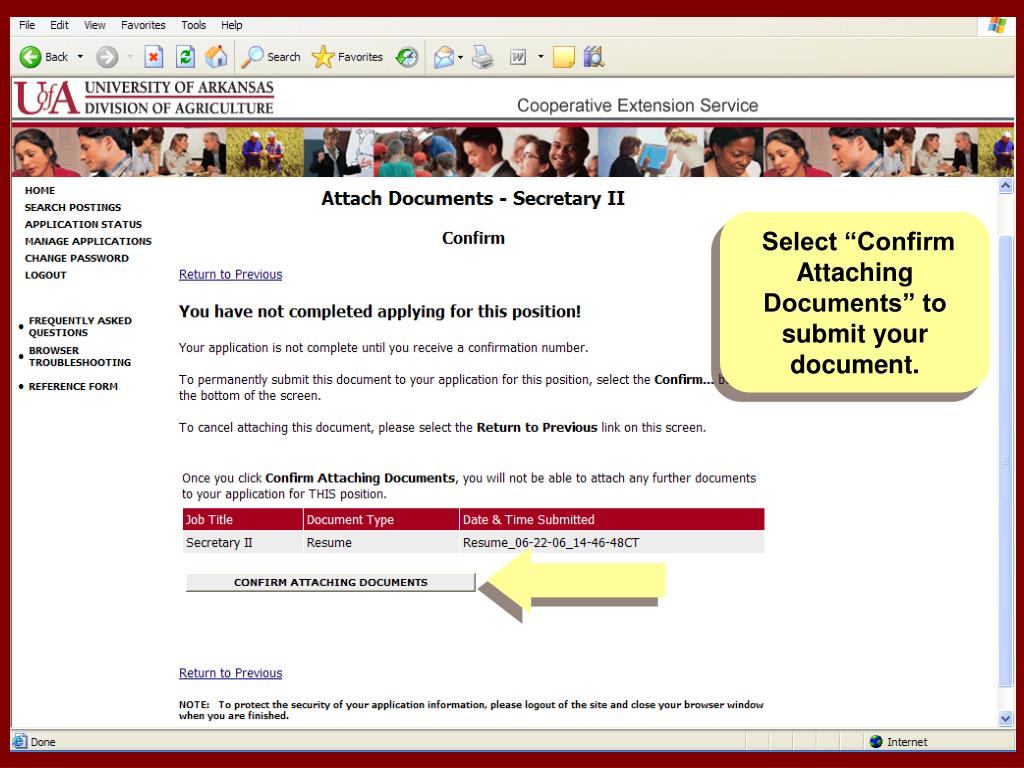Open the Favorites menu
This screenshot has width=1024, height=768.
(143, 25)
